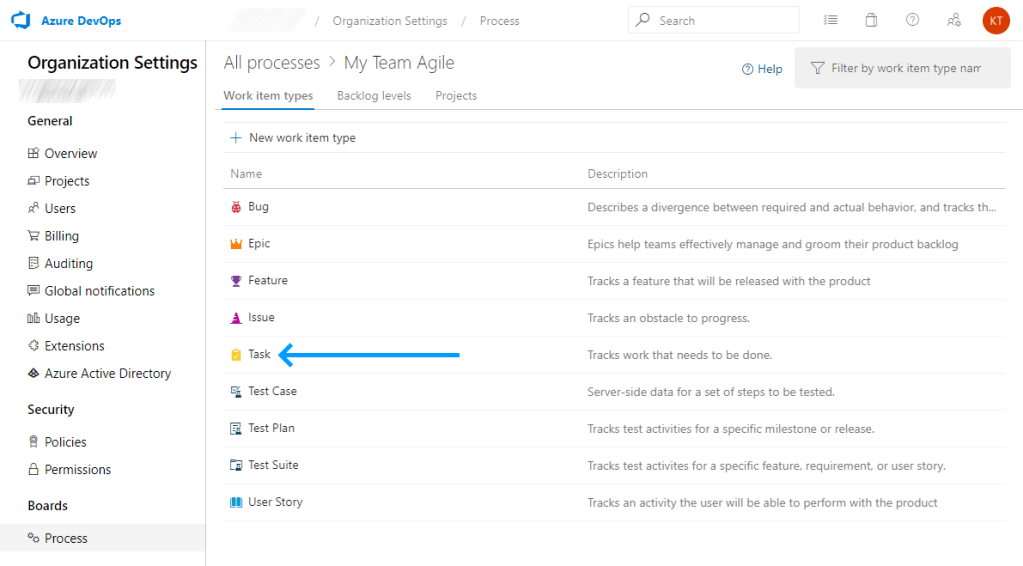
Task: Click the help question mark header icon
Action: [x=912, y=20]
